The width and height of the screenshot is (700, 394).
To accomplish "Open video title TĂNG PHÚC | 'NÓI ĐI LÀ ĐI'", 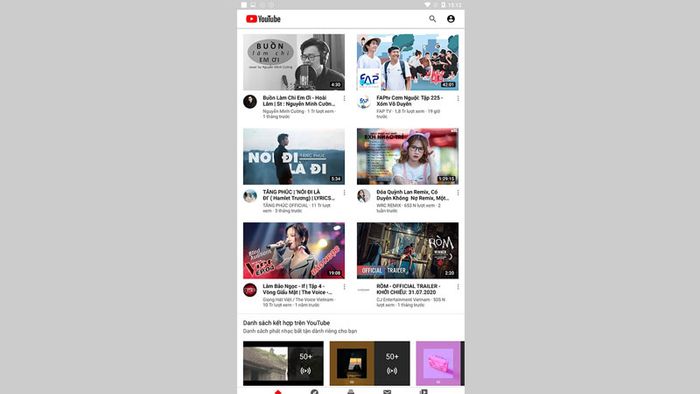I will click(299, 195).
